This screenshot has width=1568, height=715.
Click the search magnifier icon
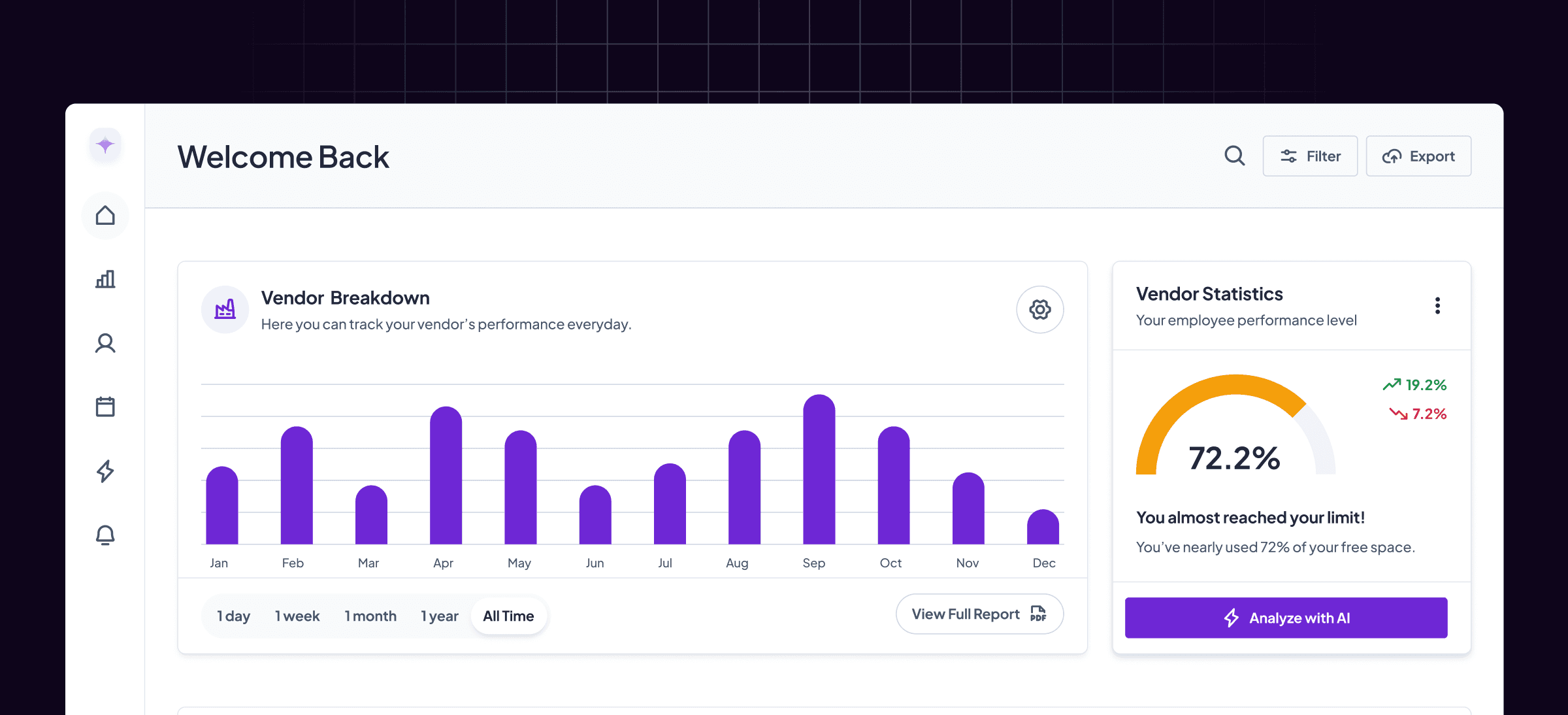coord(1234,156)
